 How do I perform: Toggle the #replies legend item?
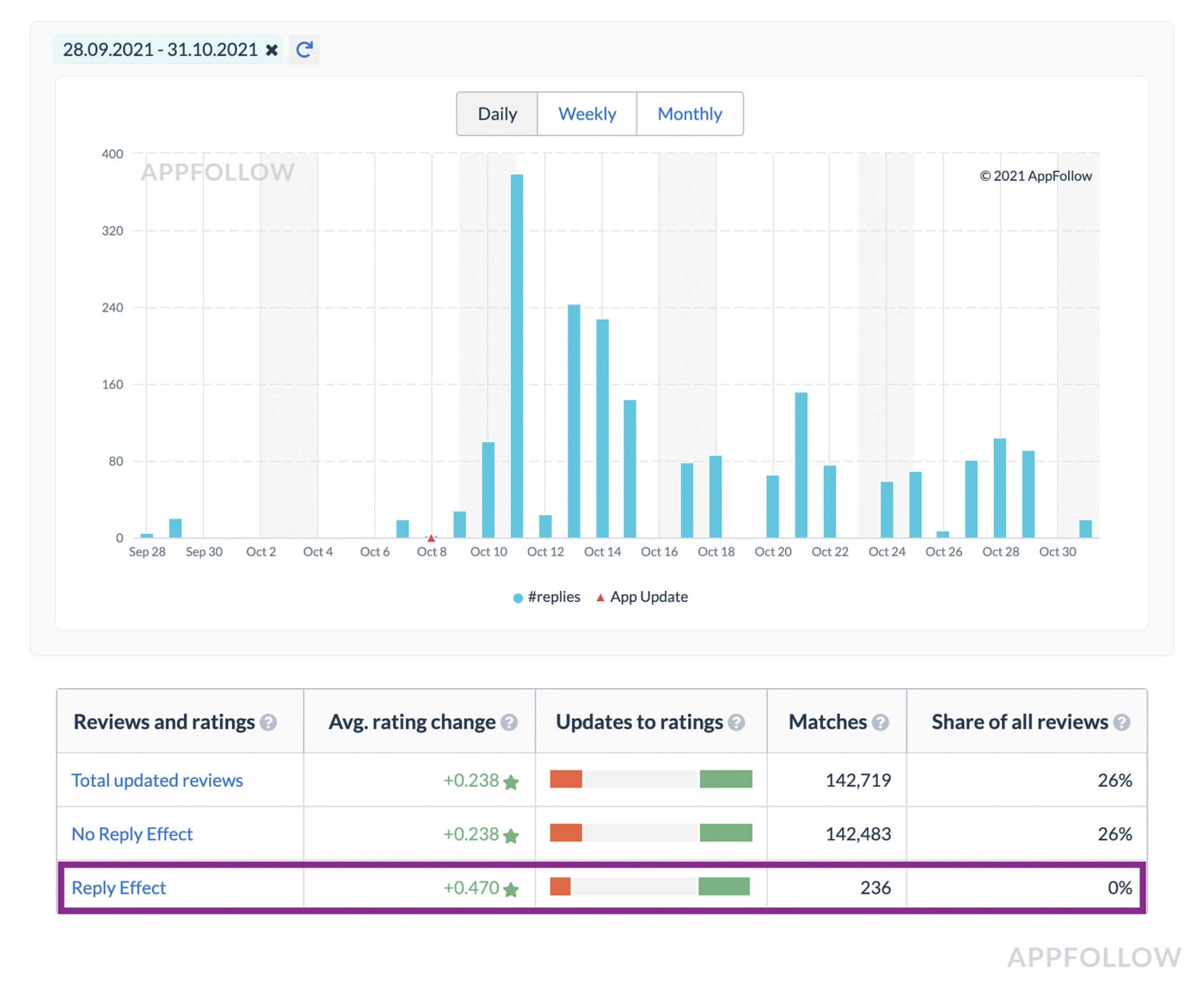[547, 597]
